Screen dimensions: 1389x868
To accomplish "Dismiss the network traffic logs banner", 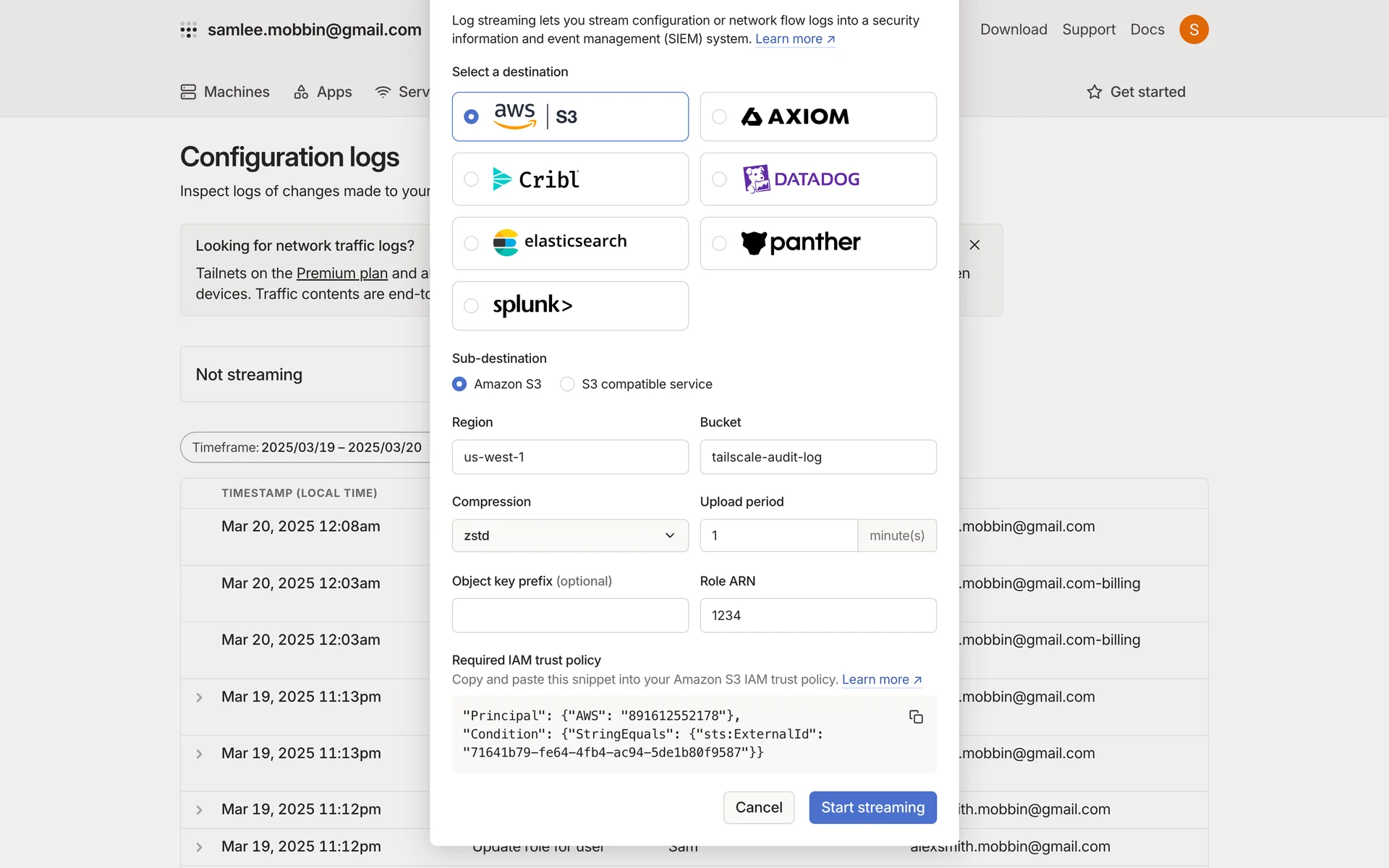I will pos(974,245).
